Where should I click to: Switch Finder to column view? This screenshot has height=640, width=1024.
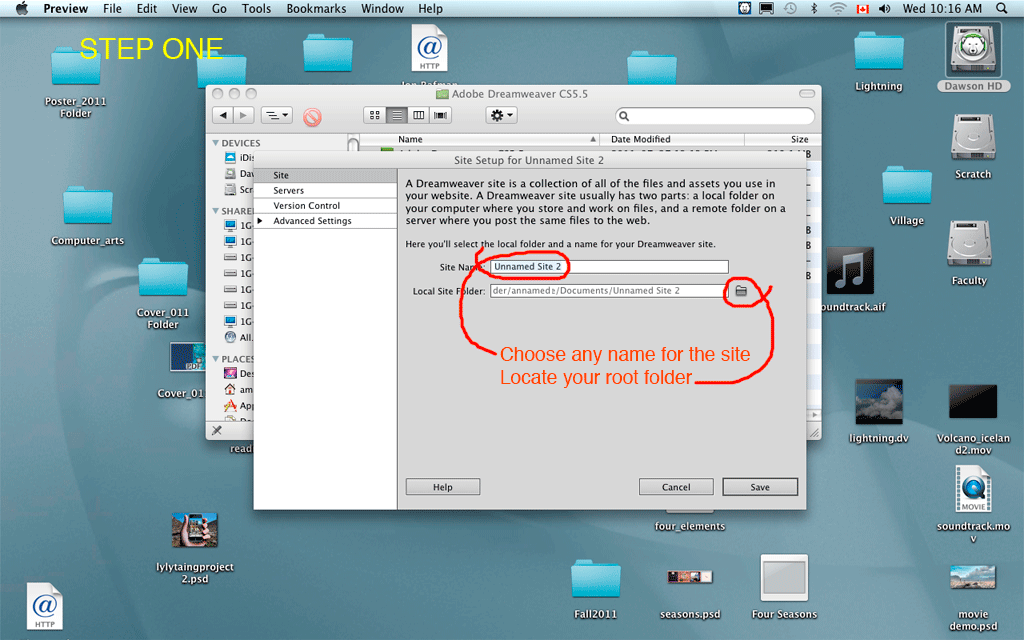(x=419, y=116)
